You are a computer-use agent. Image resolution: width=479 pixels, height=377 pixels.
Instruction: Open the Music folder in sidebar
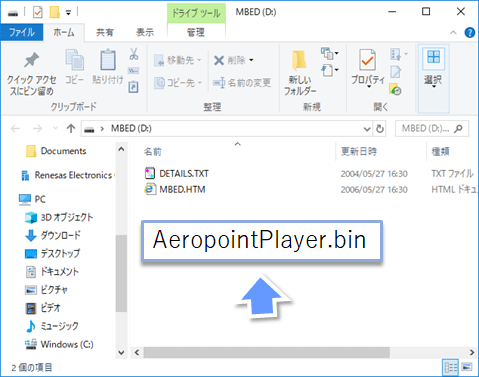click(59, 326)
